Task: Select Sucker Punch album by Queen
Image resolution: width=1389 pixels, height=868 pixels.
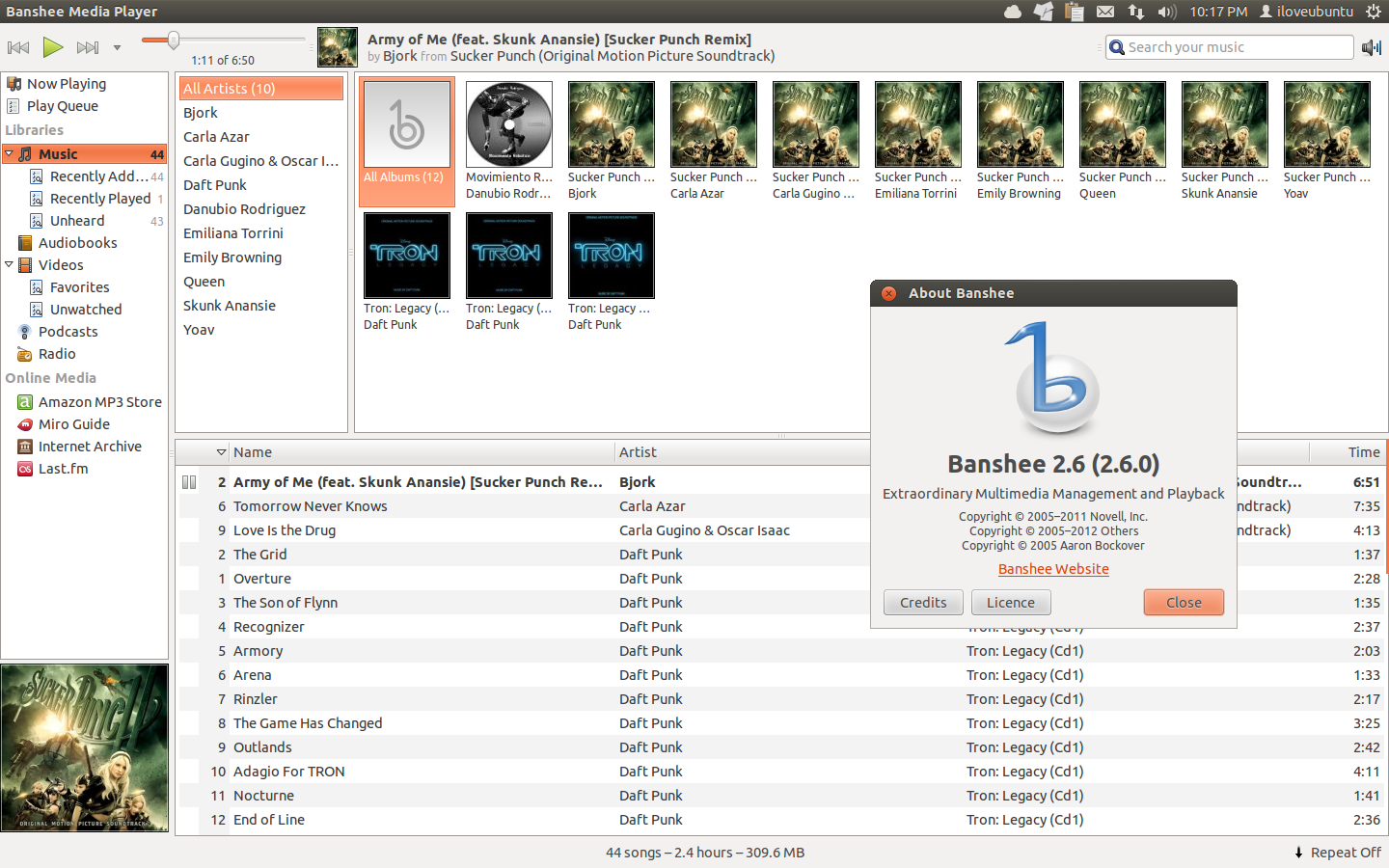Action: tap(1123, 142)
